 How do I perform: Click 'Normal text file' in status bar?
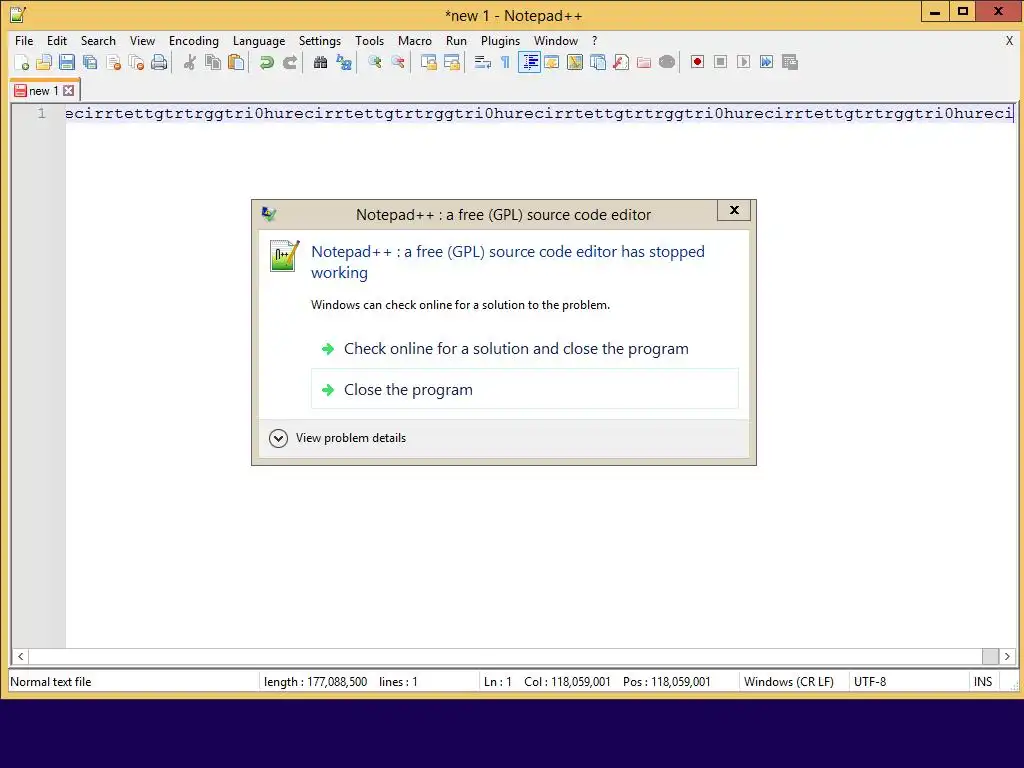pos(51,682)
